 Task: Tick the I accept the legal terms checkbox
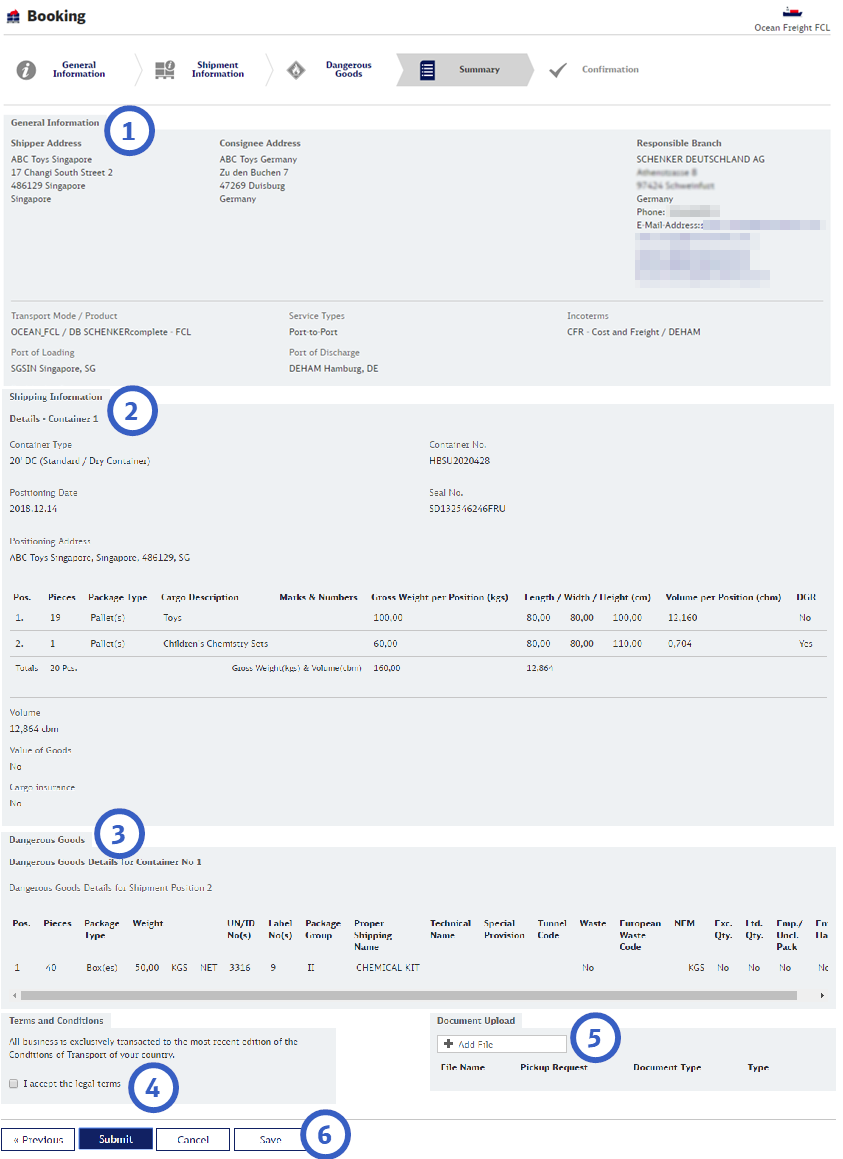[x=13, y=1084]
